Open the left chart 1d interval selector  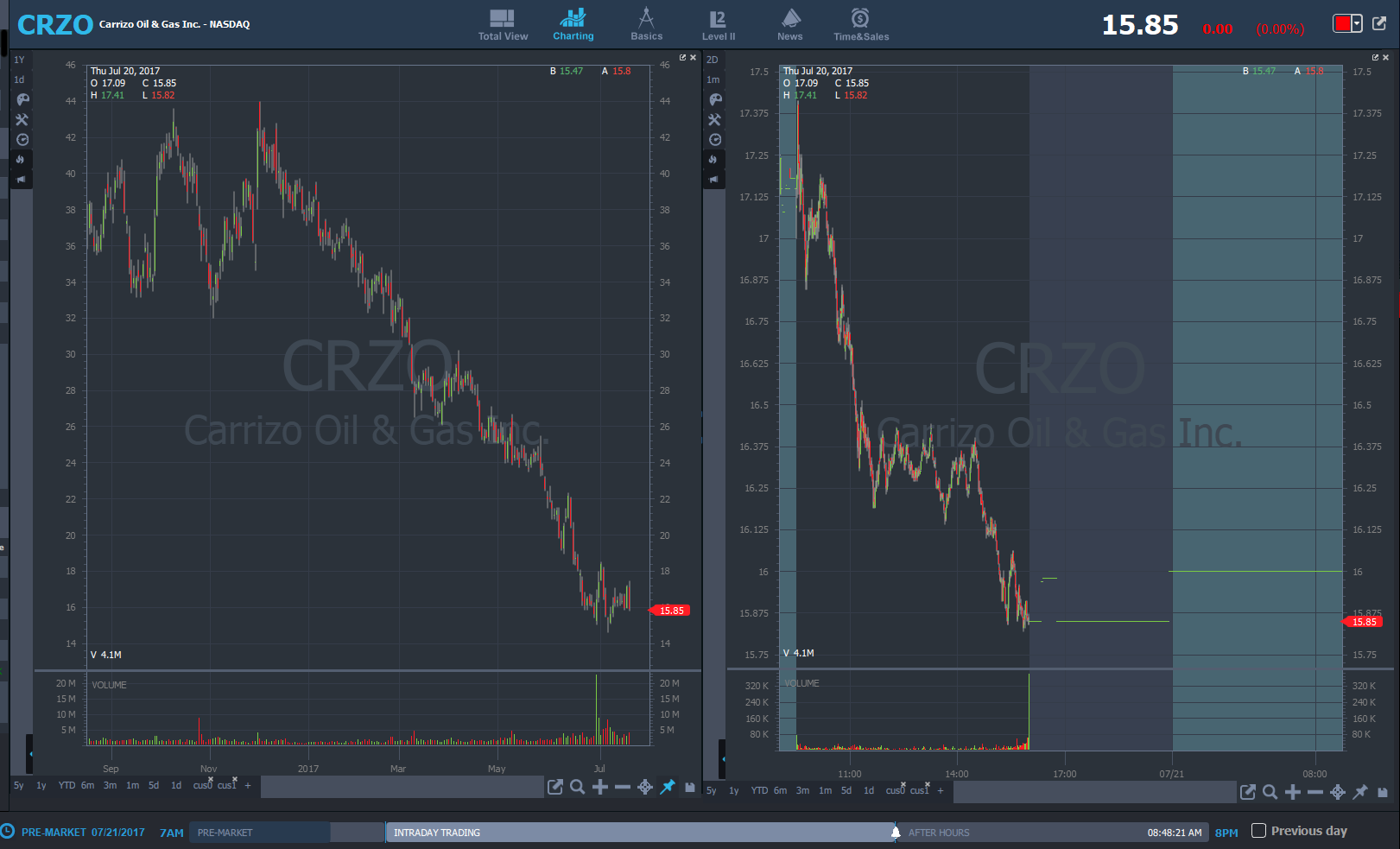coord(19,79)
